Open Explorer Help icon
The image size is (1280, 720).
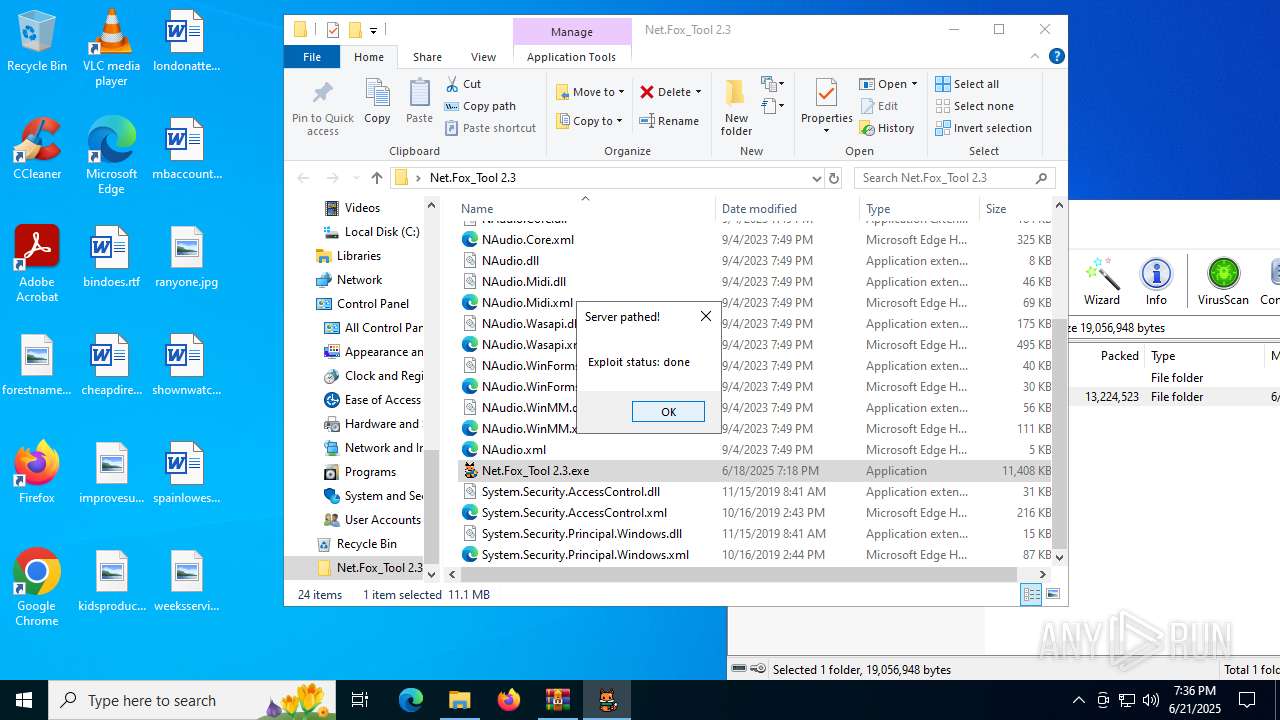coord(1056,57)
